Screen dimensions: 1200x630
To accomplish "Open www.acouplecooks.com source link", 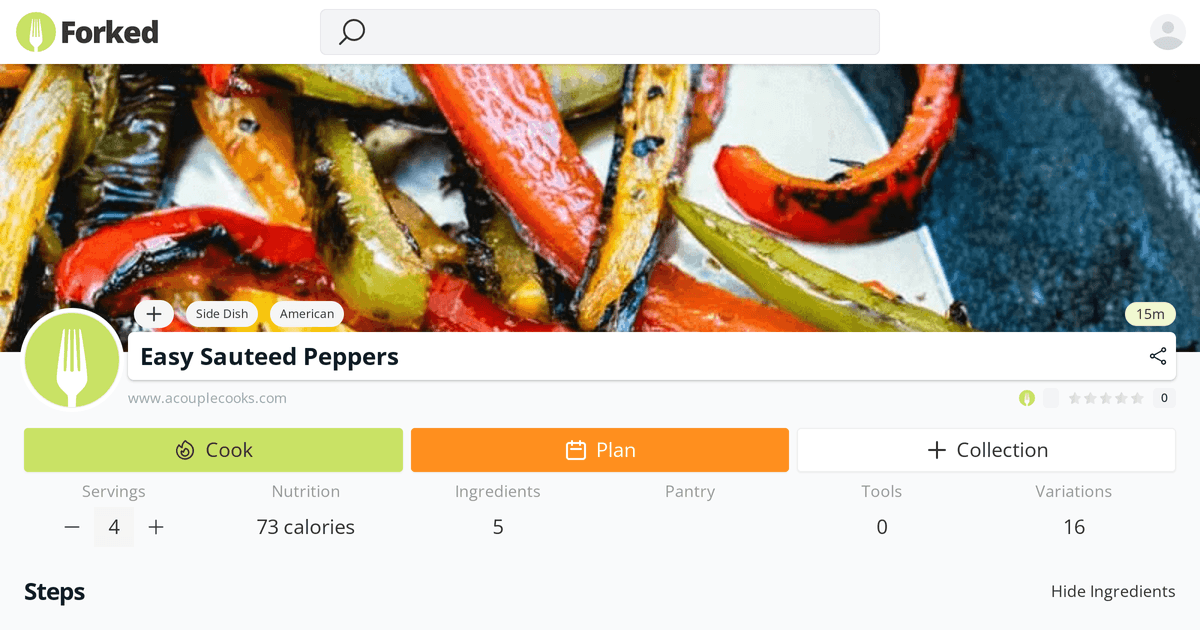I will pyautogui.click(x=207, y=397).
